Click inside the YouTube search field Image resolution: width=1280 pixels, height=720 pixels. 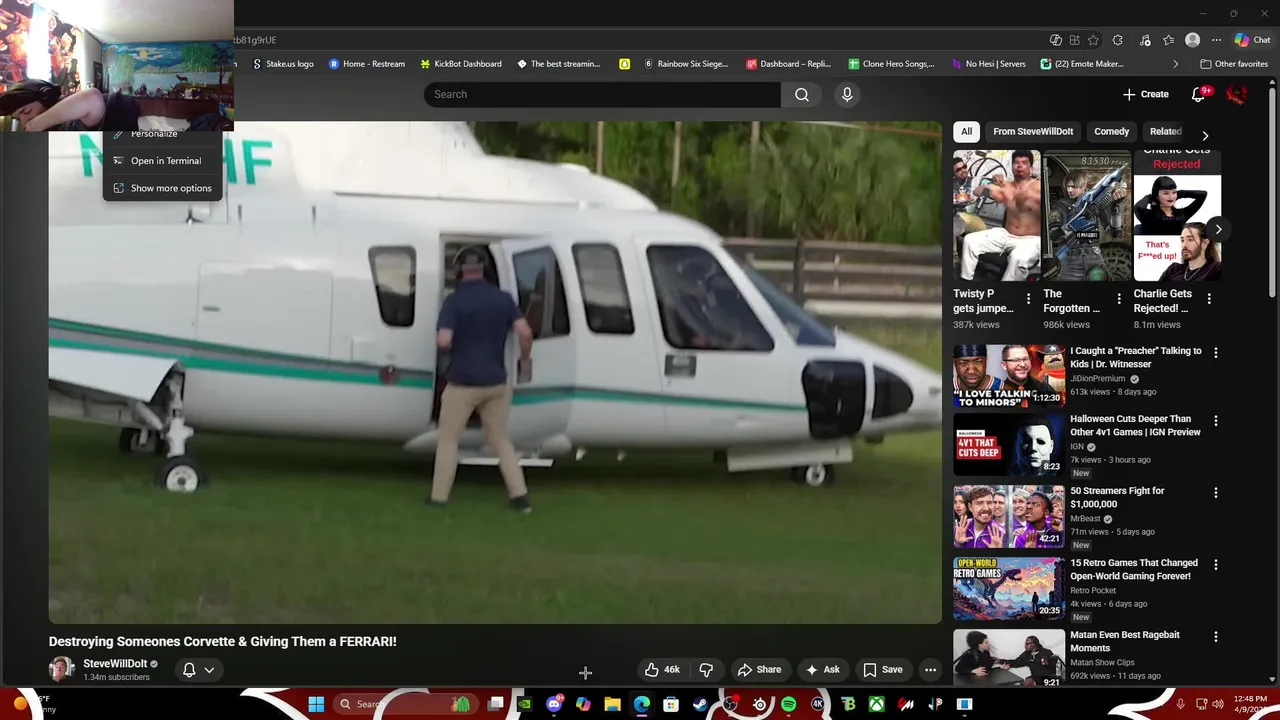point(602,94)
